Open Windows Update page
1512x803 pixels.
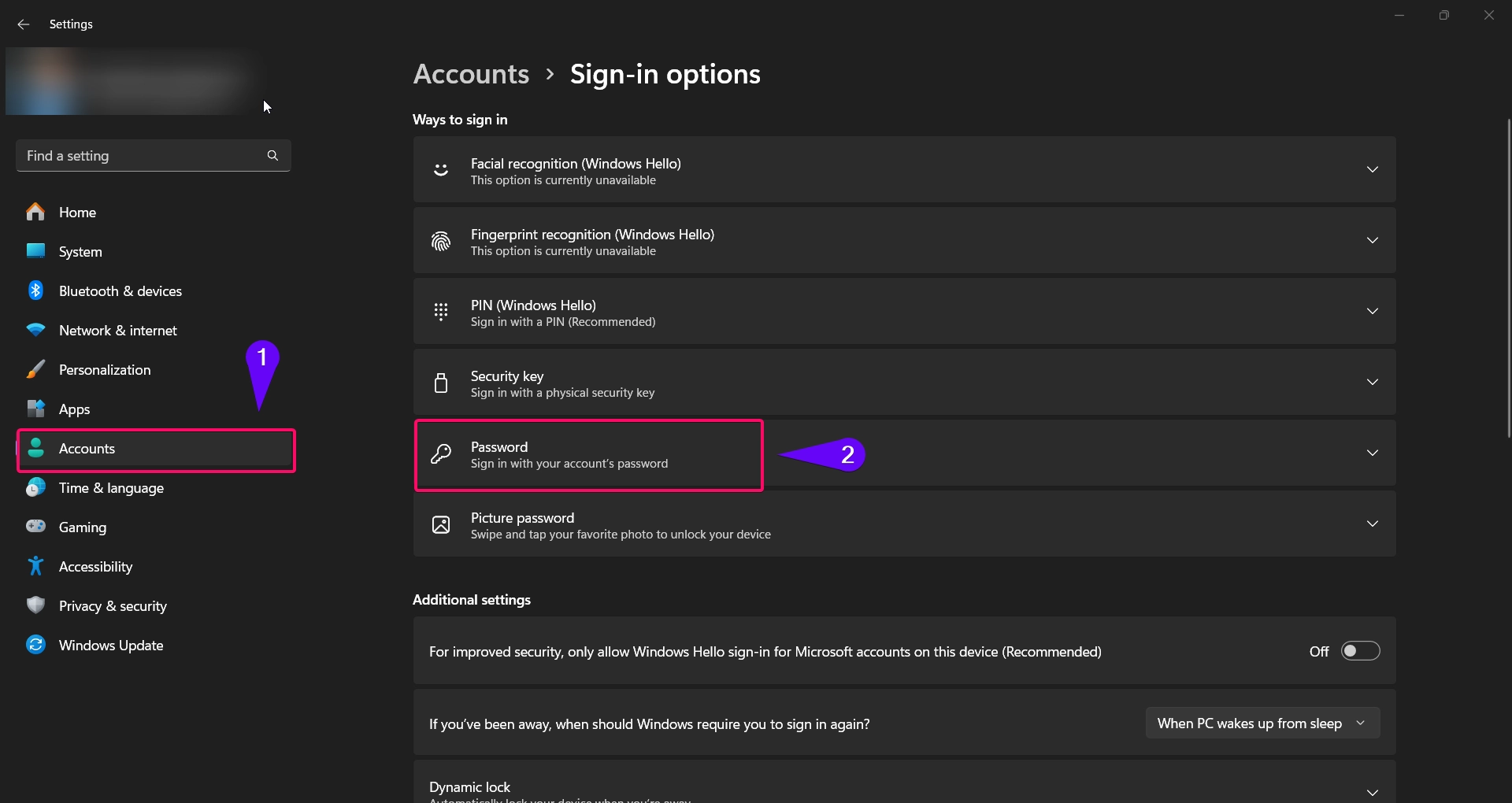[154, 645]
